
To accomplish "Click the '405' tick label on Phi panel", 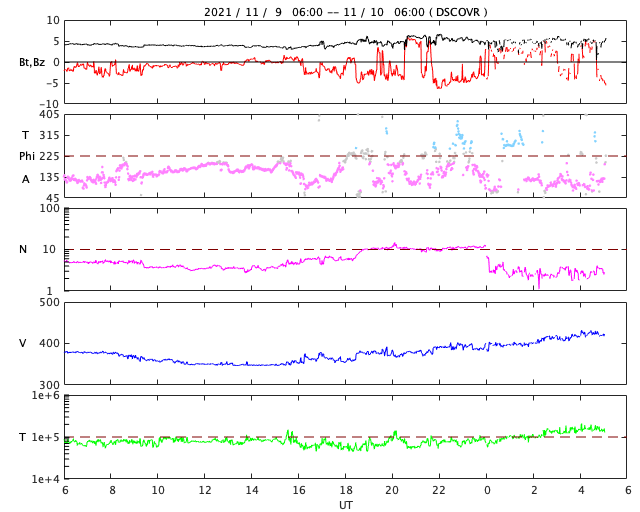I will click(x=49, y=115).
